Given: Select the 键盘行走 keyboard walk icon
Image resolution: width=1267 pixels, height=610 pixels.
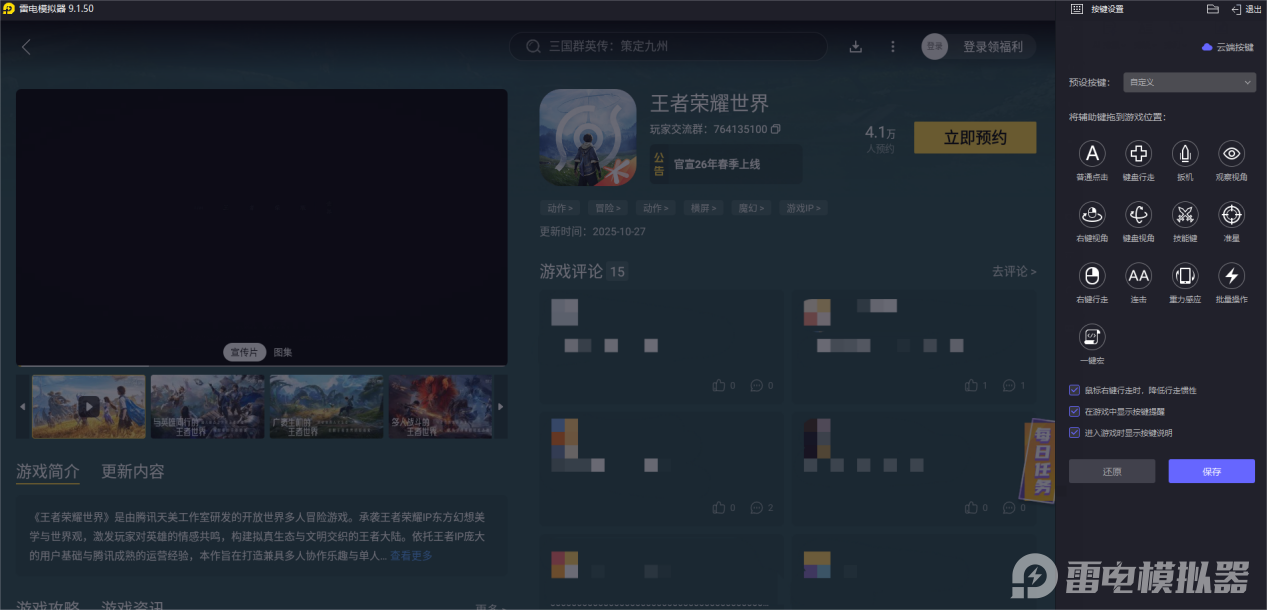Looking at the screenshot, I should coord(1138,156).
